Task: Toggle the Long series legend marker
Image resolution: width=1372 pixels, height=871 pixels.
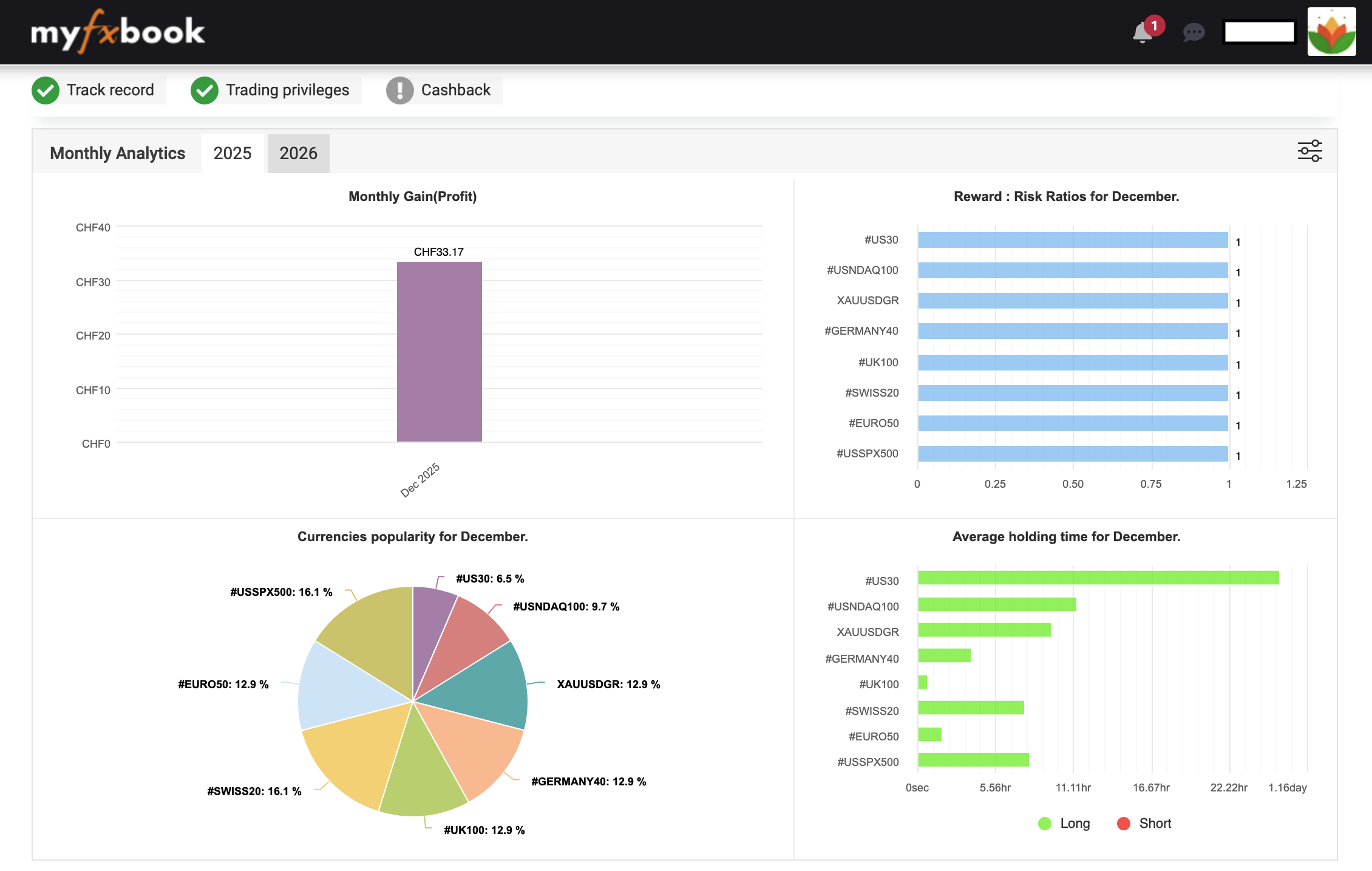Action: tap(1045, 824)
